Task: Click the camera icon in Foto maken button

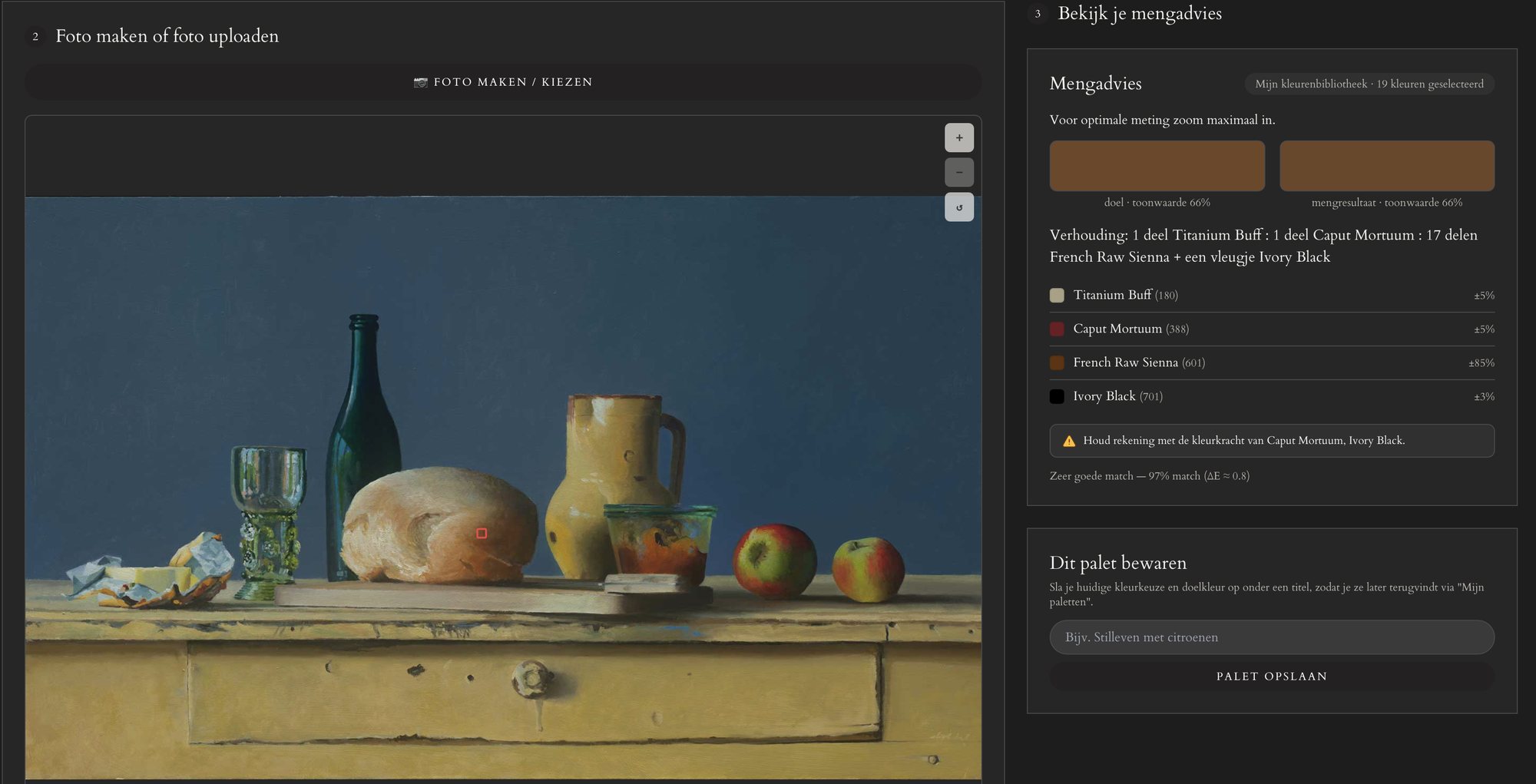Action: (421, 82)
